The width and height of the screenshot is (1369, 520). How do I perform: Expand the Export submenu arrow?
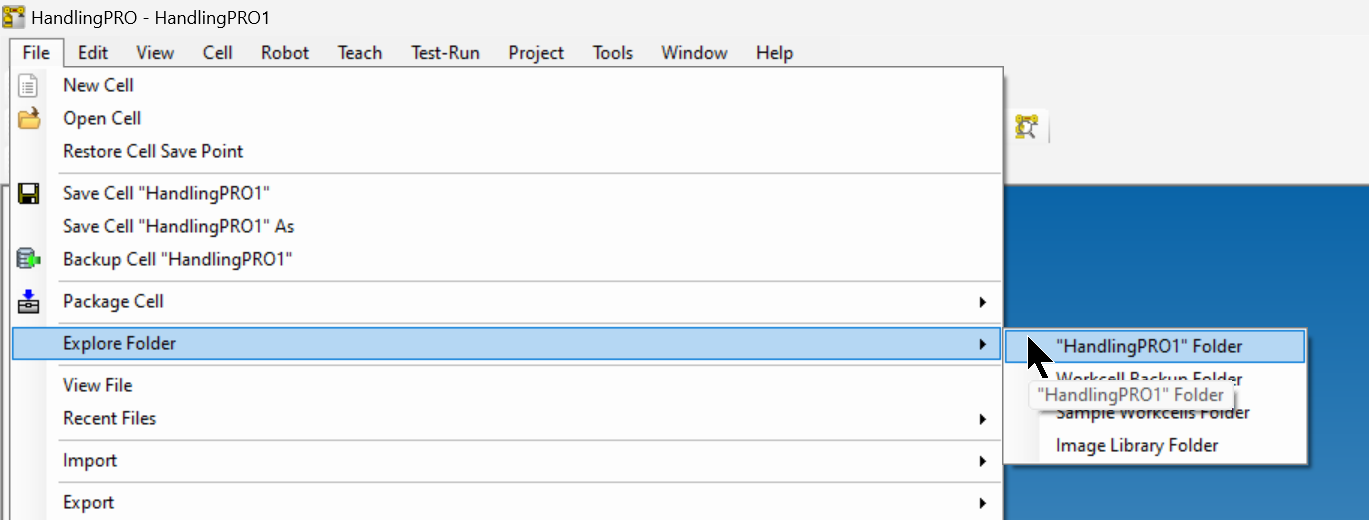(982, 503)
